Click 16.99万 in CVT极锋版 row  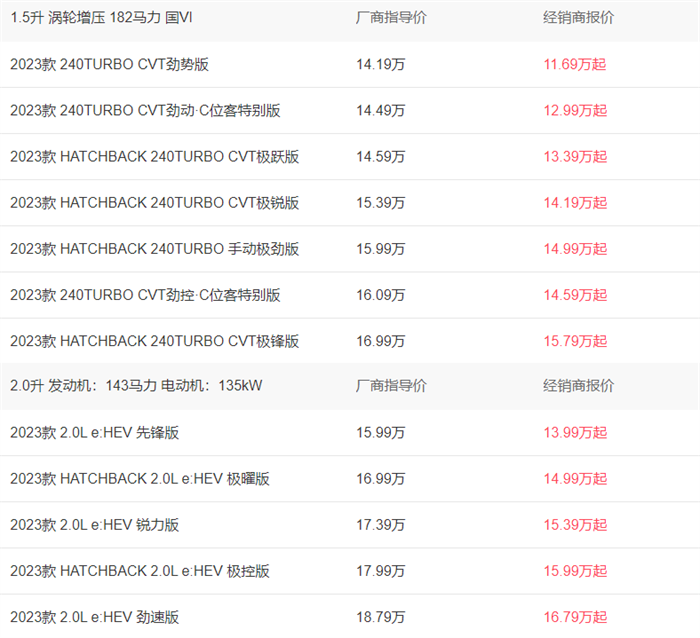click(x=380, y=341)
